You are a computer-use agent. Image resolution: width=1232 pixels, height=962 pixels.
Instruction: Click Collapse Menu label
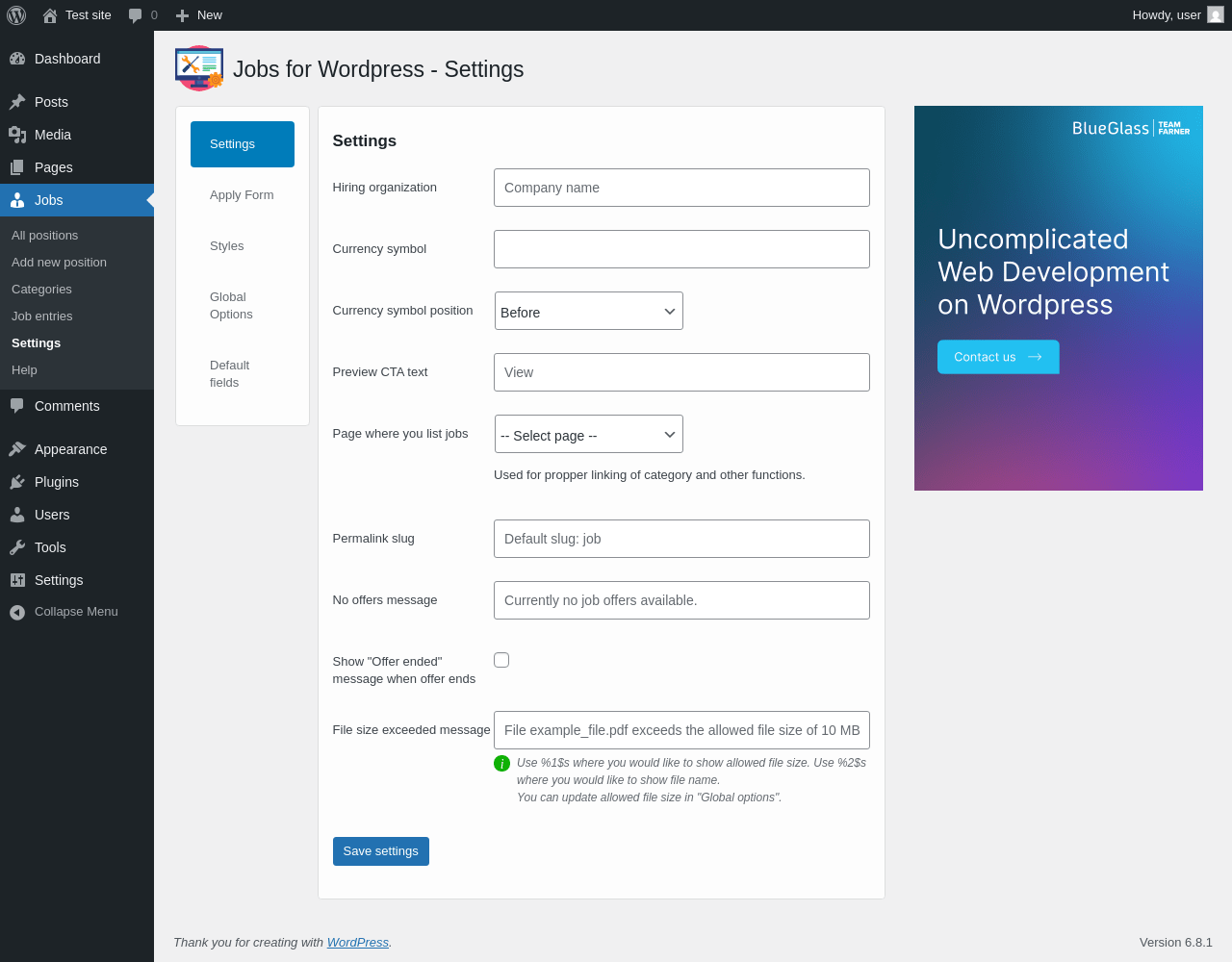point(76,612)
